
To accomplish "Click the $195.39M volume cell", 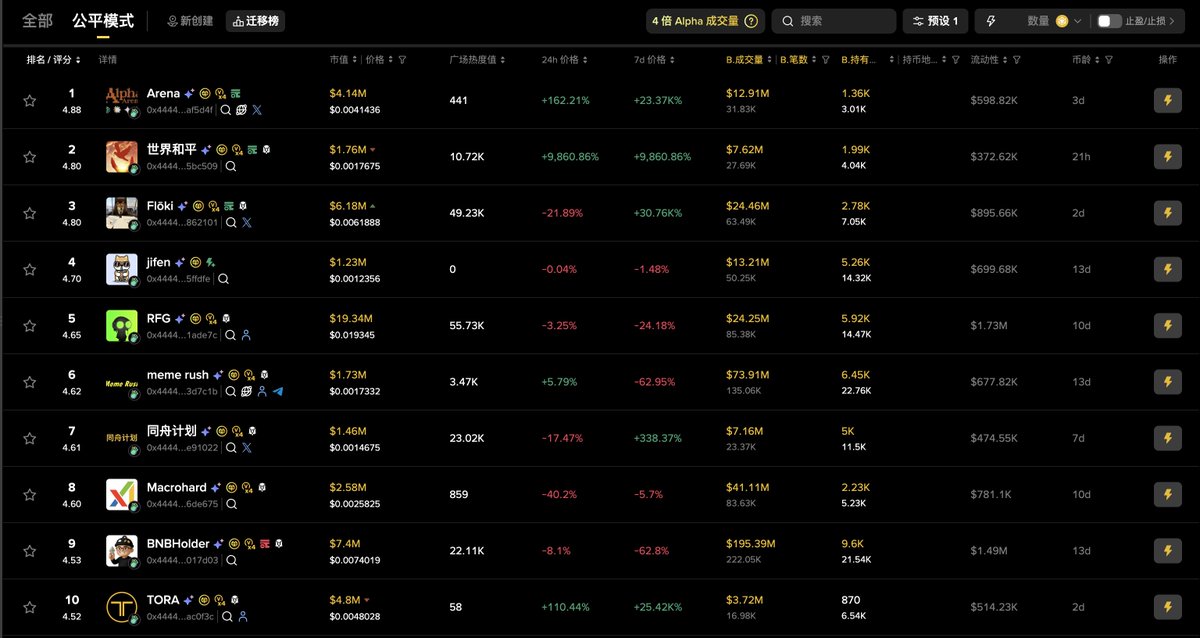I will pyautogui.click(x=750, y=544).
